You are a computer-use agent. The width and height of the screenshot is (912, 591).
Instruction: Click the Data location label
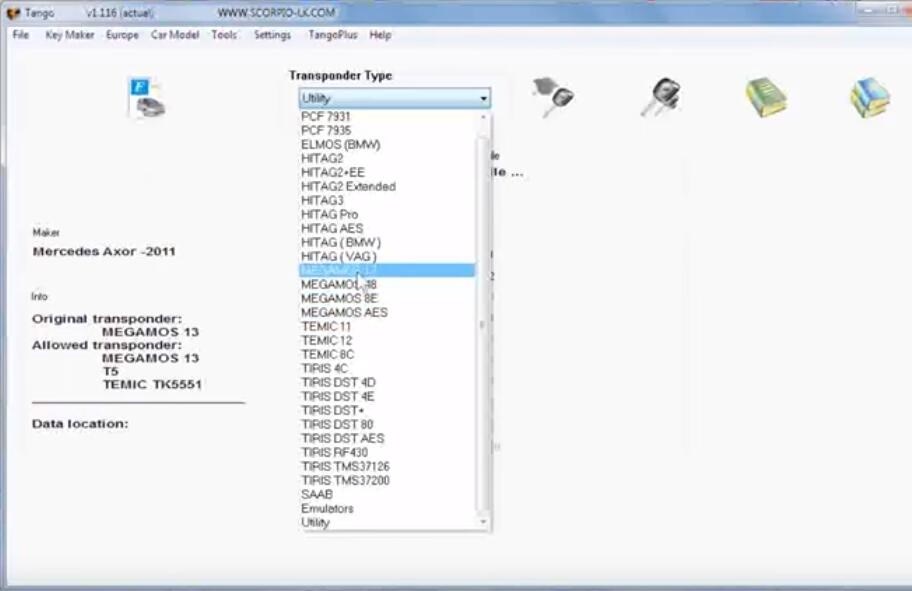click(x=80, y=423)
